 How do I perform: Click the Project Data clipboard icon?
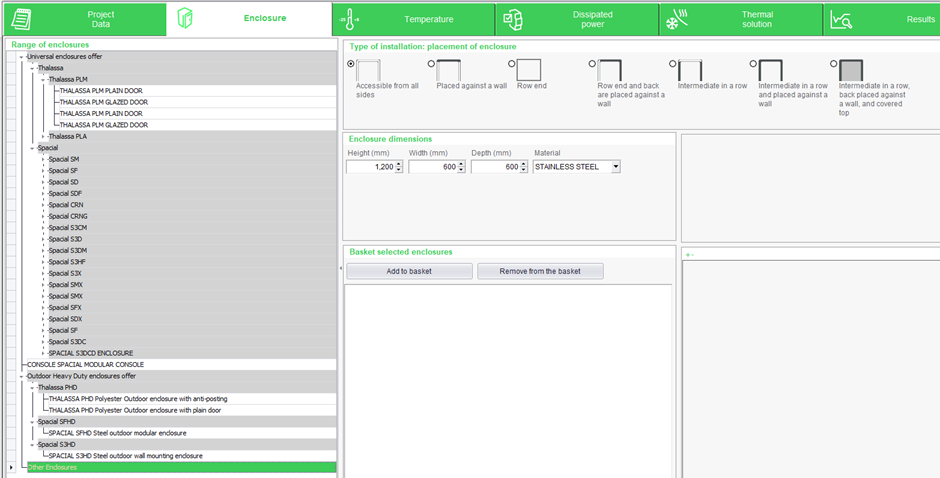pyautogui.click(x=21, y=19)
